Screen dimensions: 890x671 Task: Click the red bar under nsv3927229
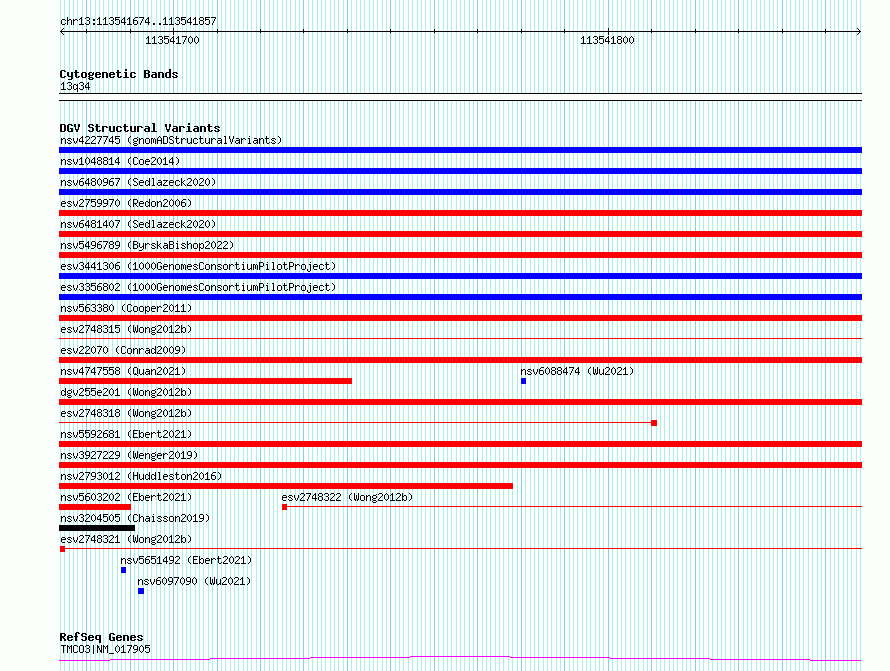460,465
